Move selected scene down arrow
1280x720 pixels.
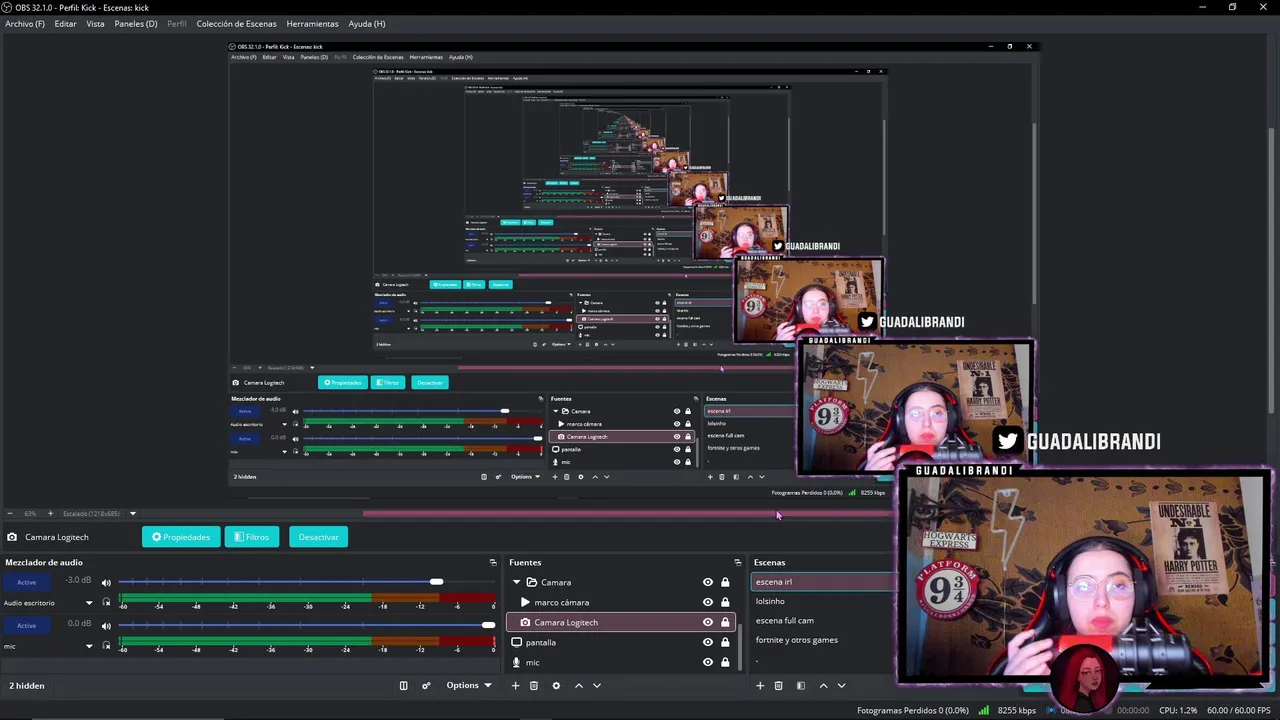point(841,686)
